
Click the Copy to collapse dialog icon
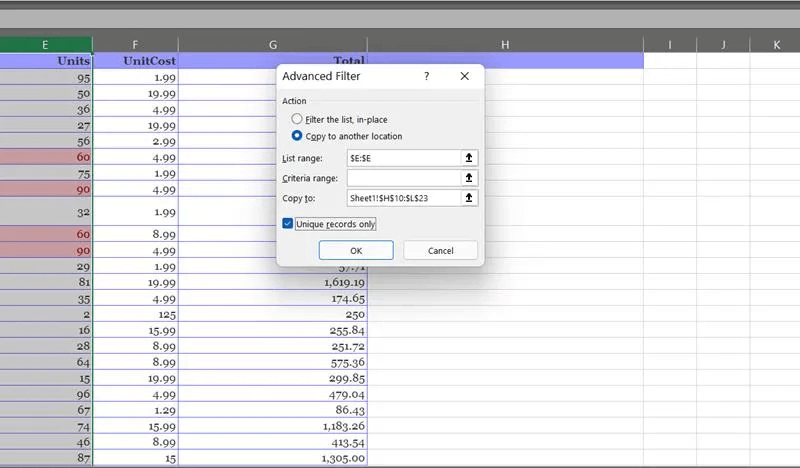[x=469, y=198]
